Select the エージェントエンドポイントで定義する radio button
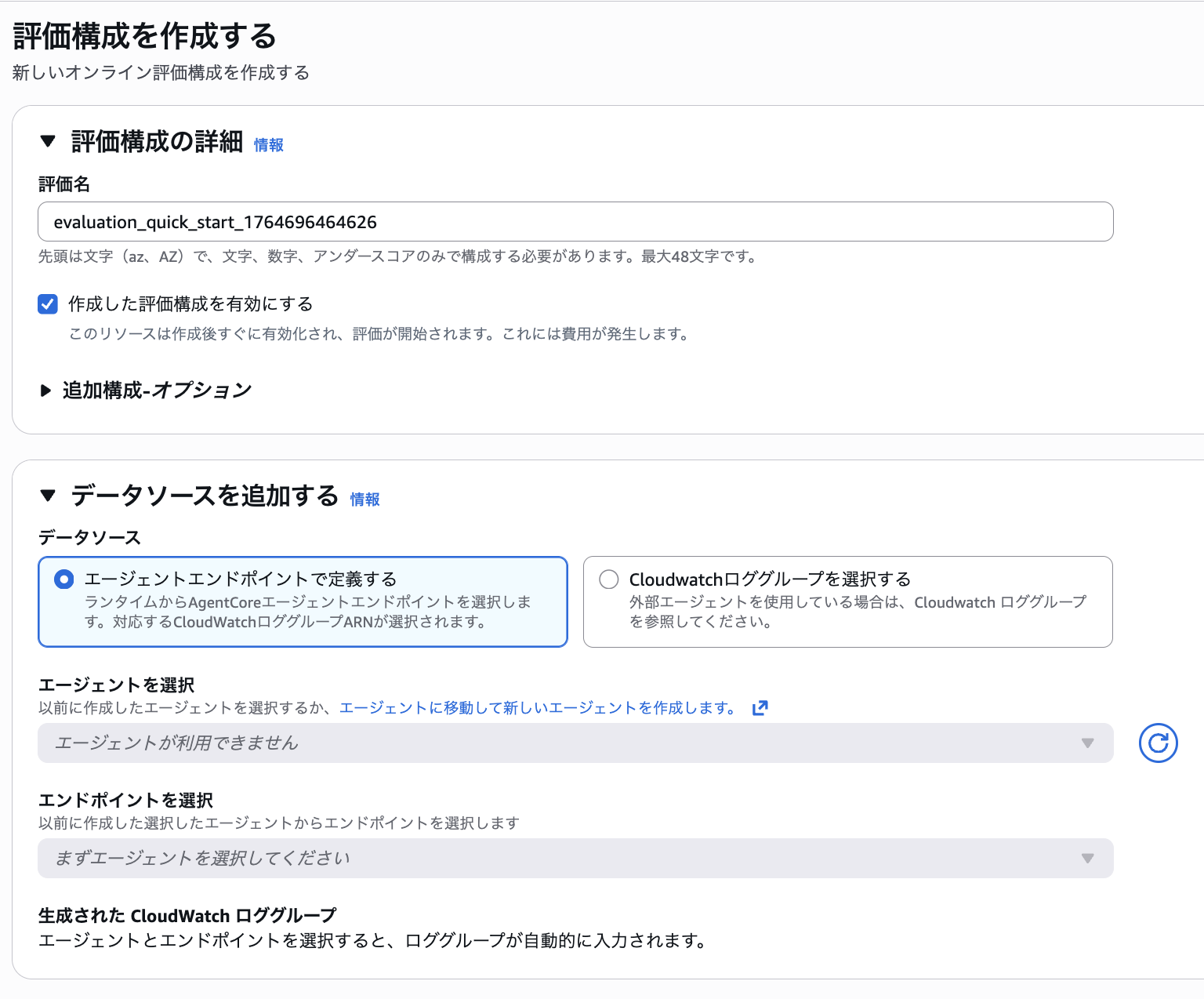The height and width of the screenshot is (999, 1204). 63,579
